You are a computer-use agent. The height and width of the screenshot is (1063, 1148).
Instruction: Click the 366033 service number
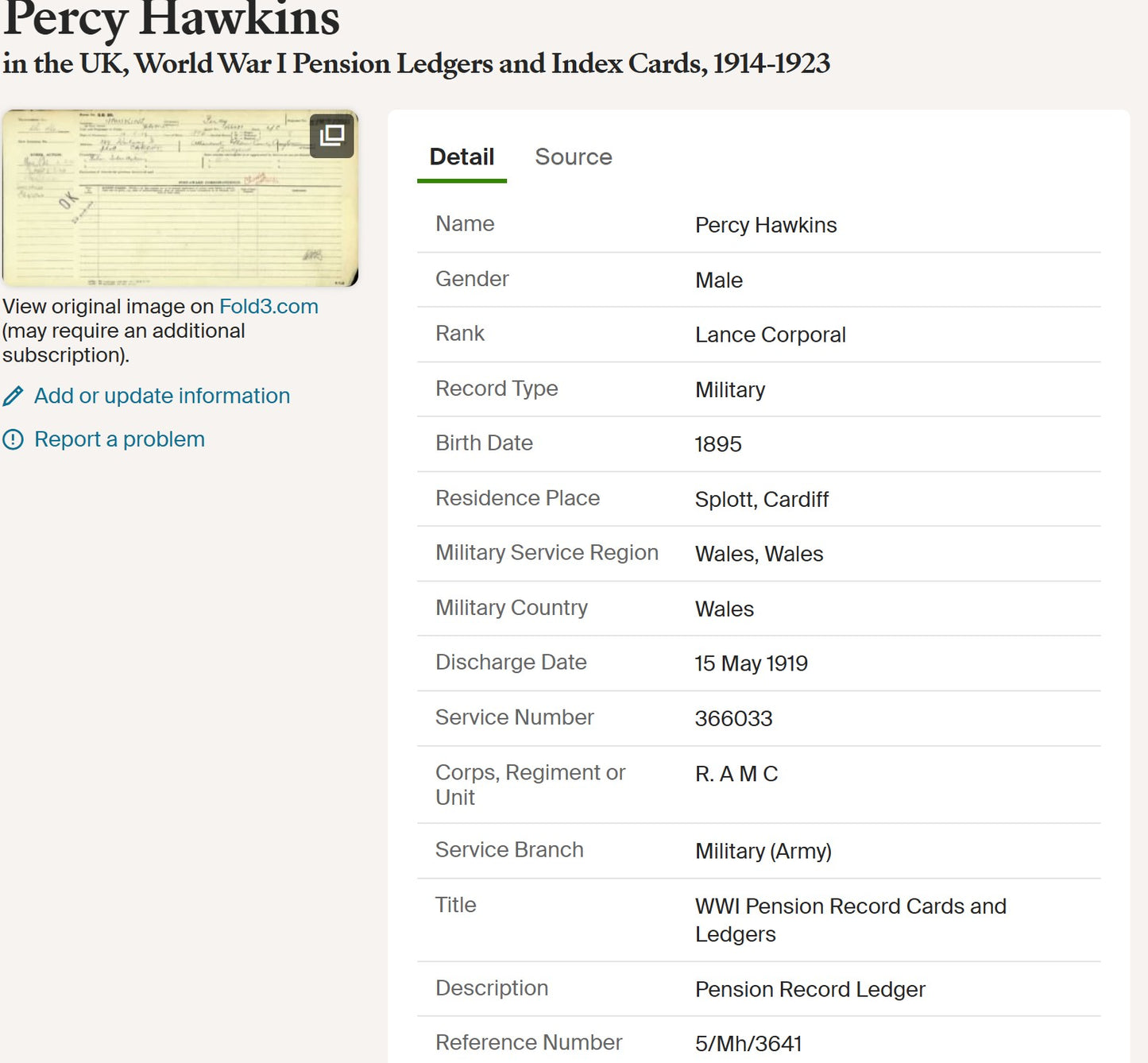tap(734, 719)
